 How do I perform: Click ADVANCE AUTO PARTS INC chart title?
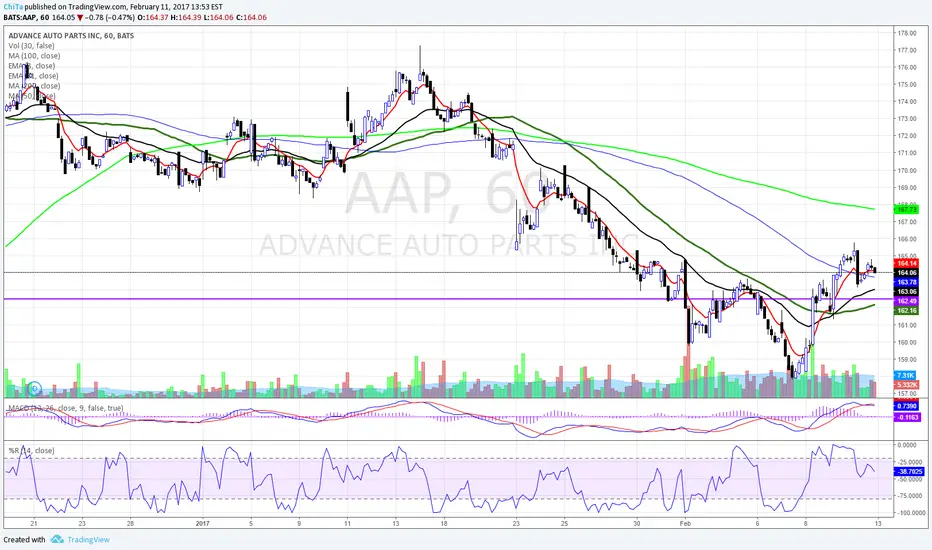click(71, 36)
